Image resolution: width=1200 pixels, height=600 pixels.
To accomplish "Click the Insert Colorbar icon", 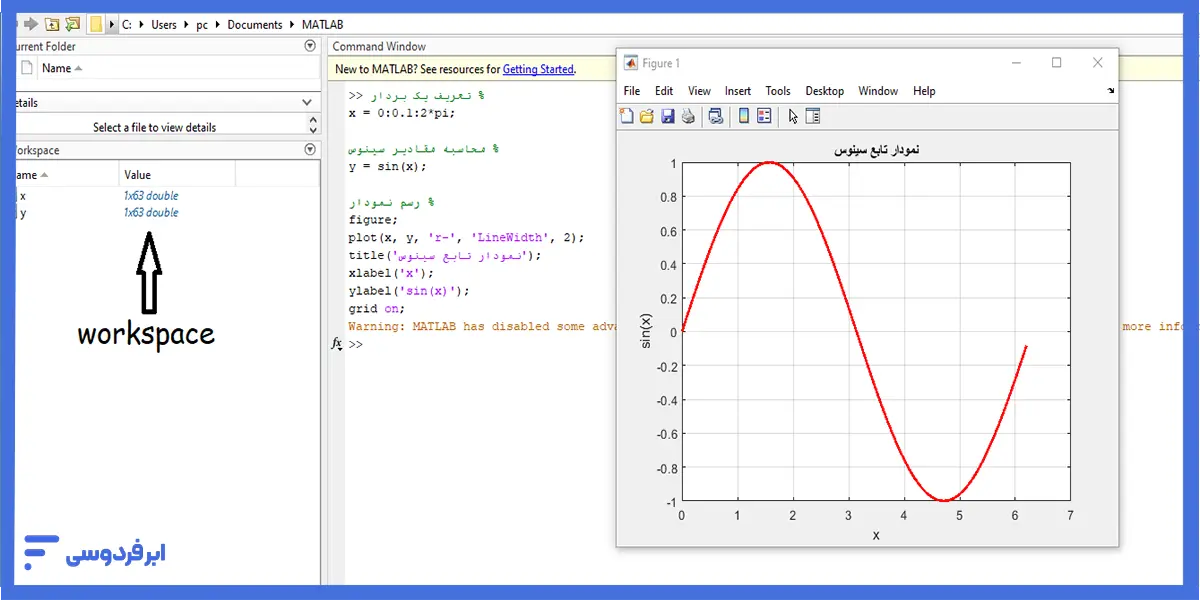I will point(743,116).
